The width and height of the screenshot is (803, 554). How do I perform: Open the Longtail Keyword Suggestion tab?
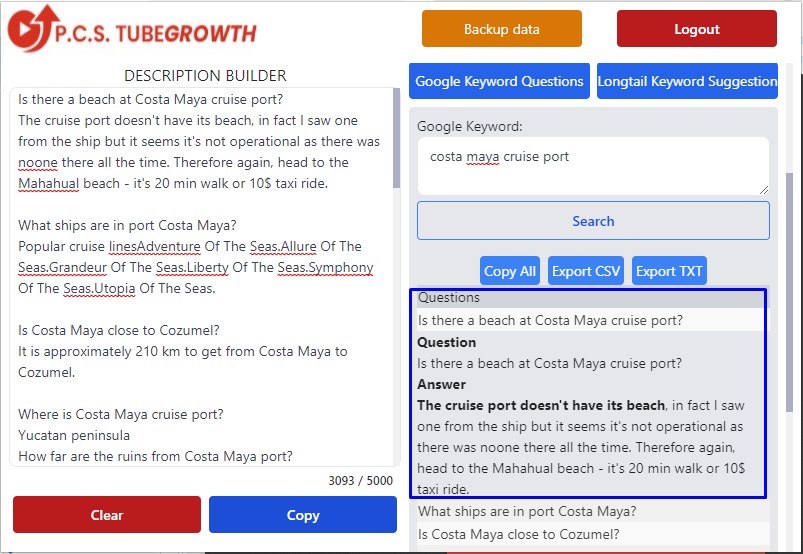click(687, 81)
